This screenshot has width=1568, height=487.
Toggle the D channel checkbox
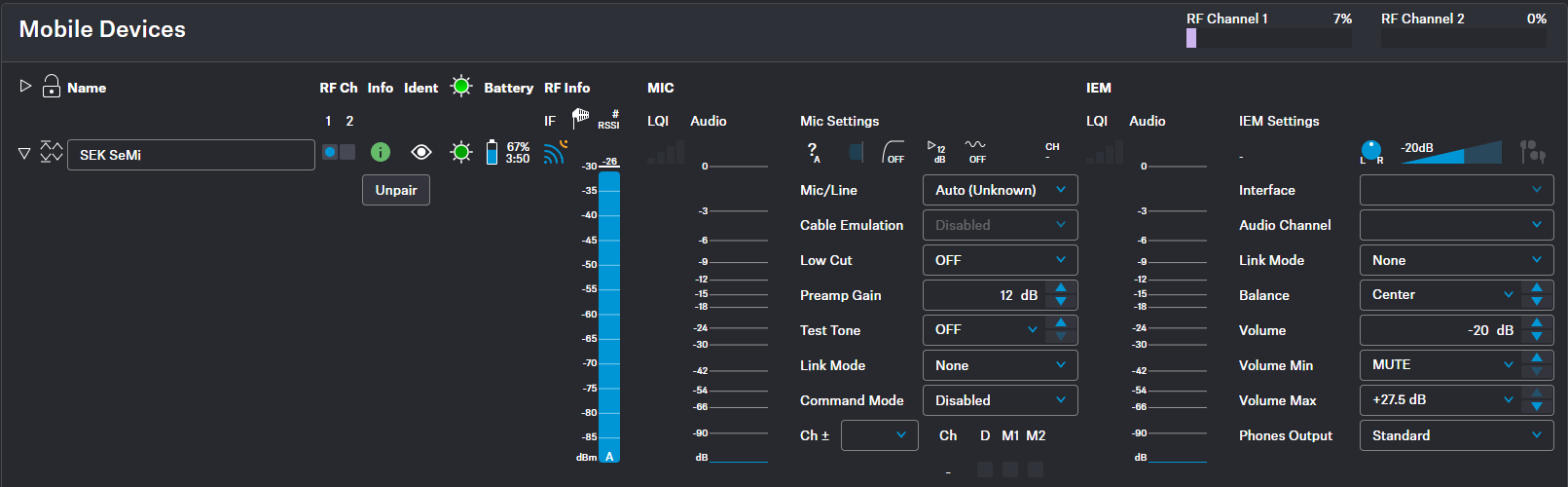point(985,469)
